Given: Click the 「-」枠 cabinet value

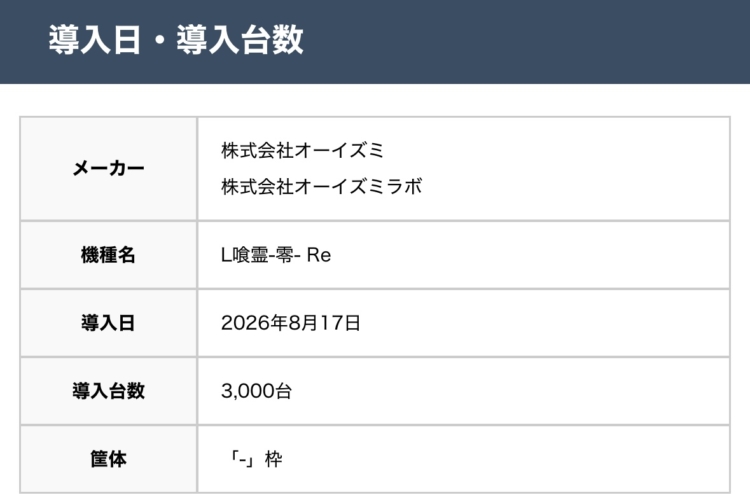Looking at the screenshot, I should coord(255,459).
